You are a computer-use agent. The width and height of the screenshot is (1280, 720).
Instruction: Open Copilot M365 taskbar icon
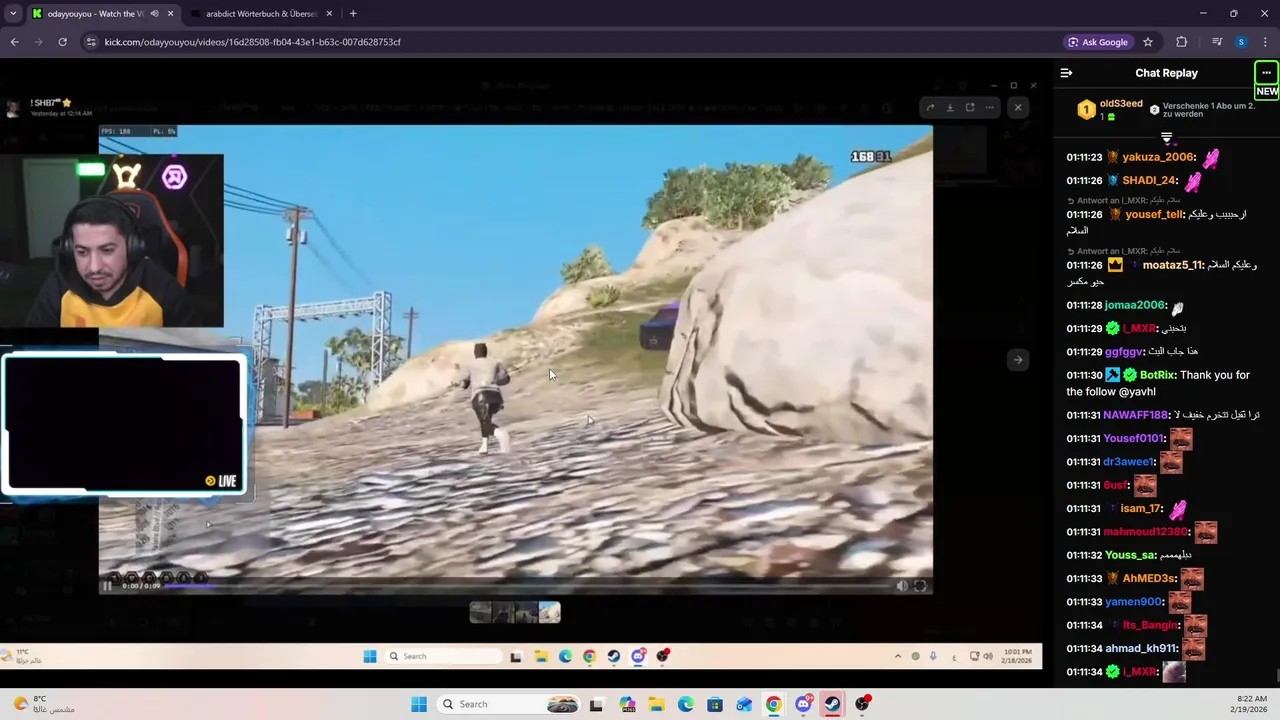[627, 704]
